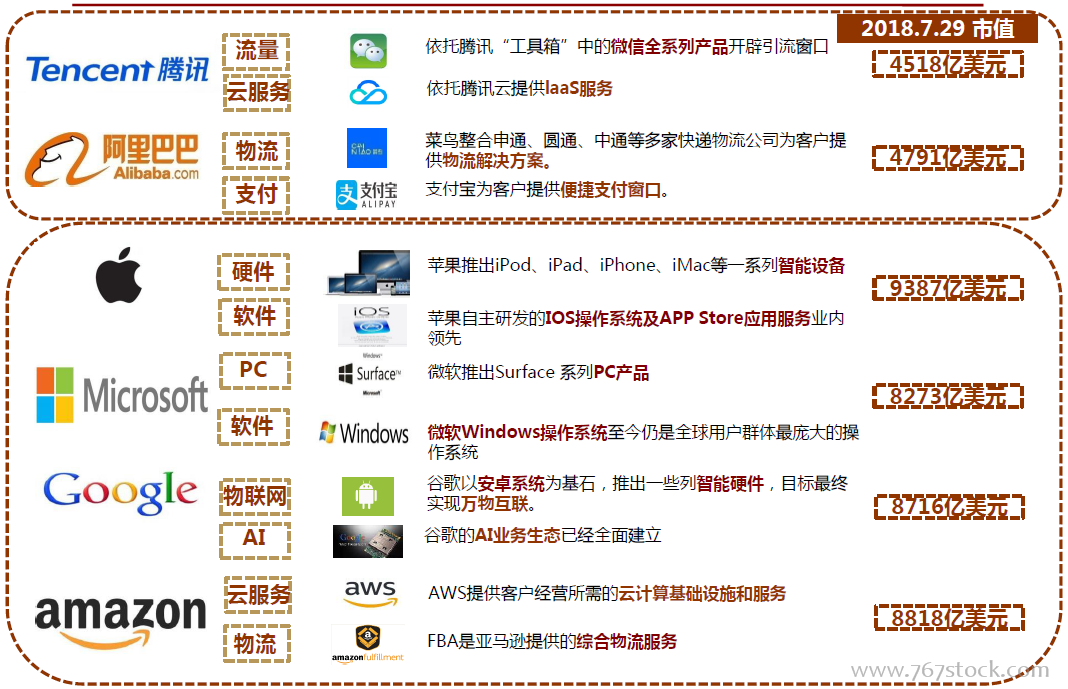1068x689 pixels.
Task: Click the 2018.7.29 市值 header tab
Action: 936,28
